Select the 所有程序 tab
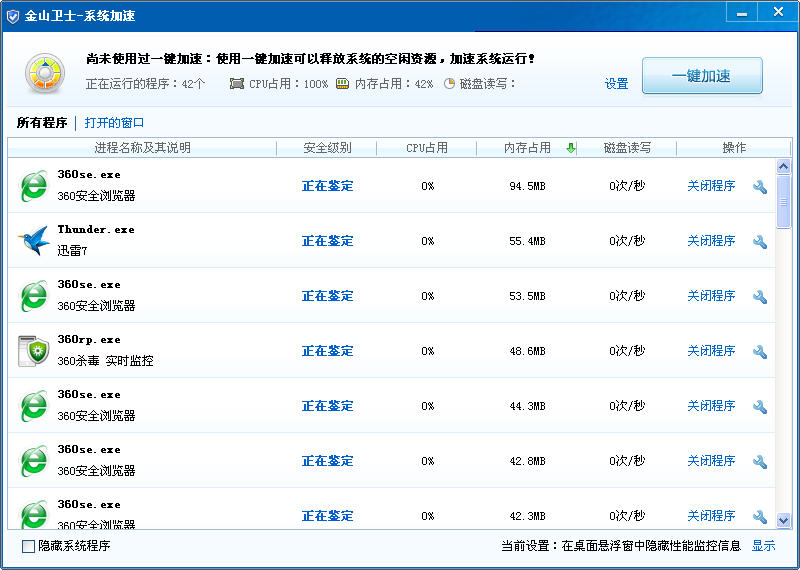 pos(42,123)
